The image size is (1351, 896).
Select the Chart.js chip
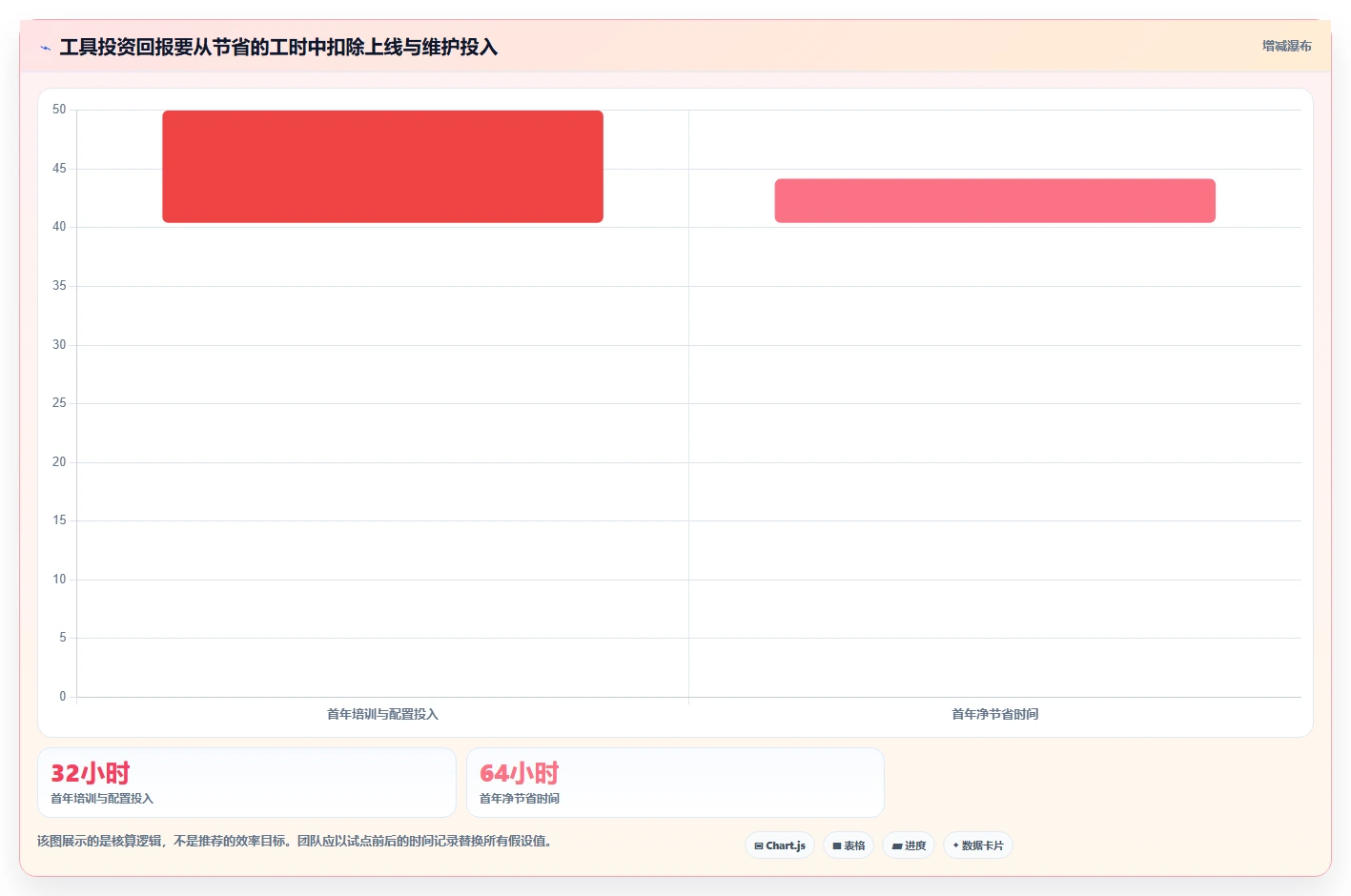click(780, 845)
